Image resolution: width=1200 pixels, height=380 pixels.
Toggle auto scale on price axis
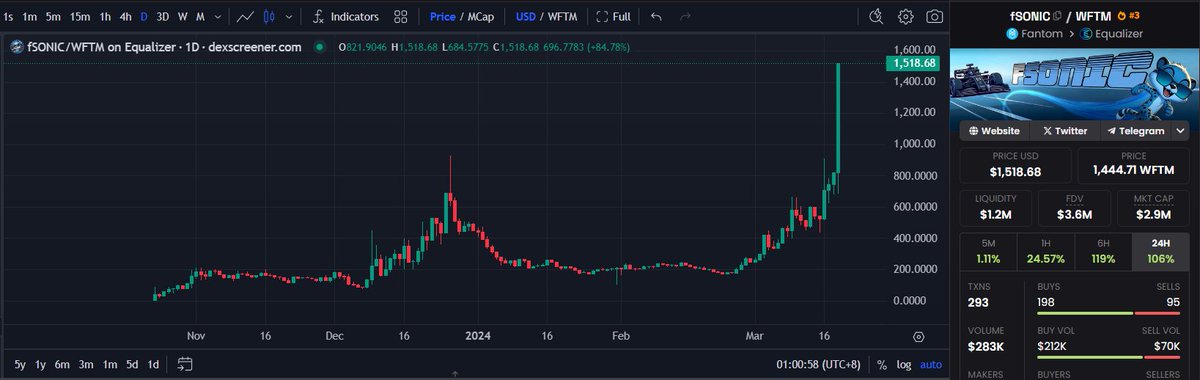point(930,364)
